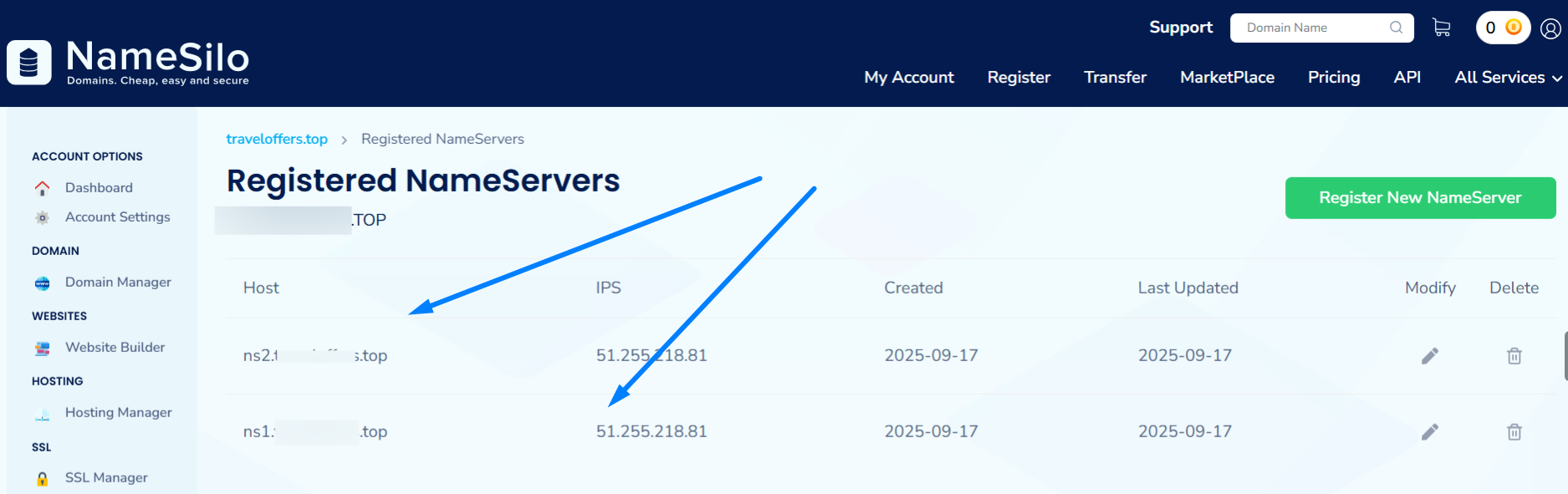Image resolution: width=1568 pixels, height=494 pixels.
Task: Open the Pricing menu item
Action: (x=1334, y=77)
